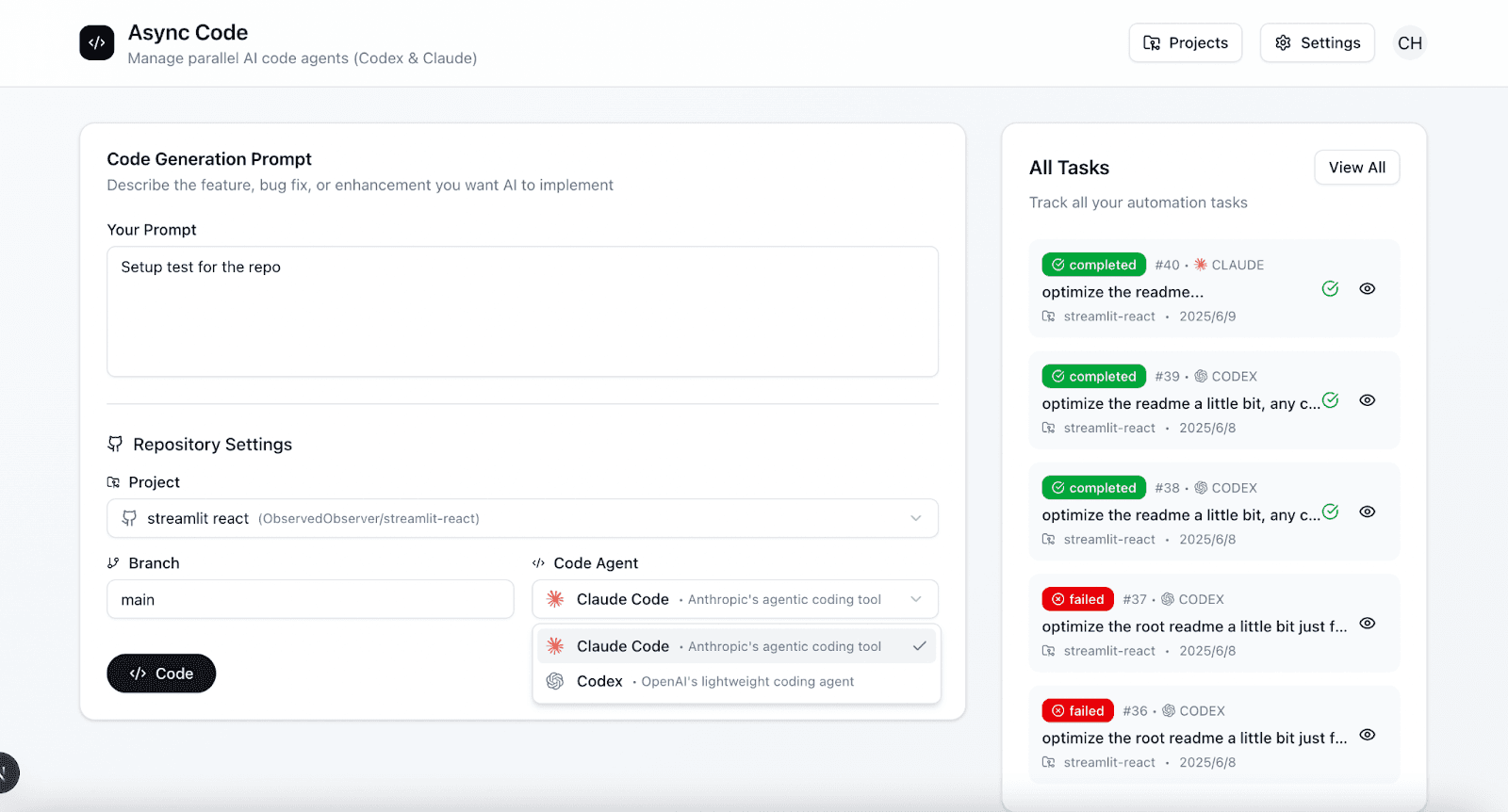Open the Settings page
The image size is (1508, 812).
coord(1317,42)
